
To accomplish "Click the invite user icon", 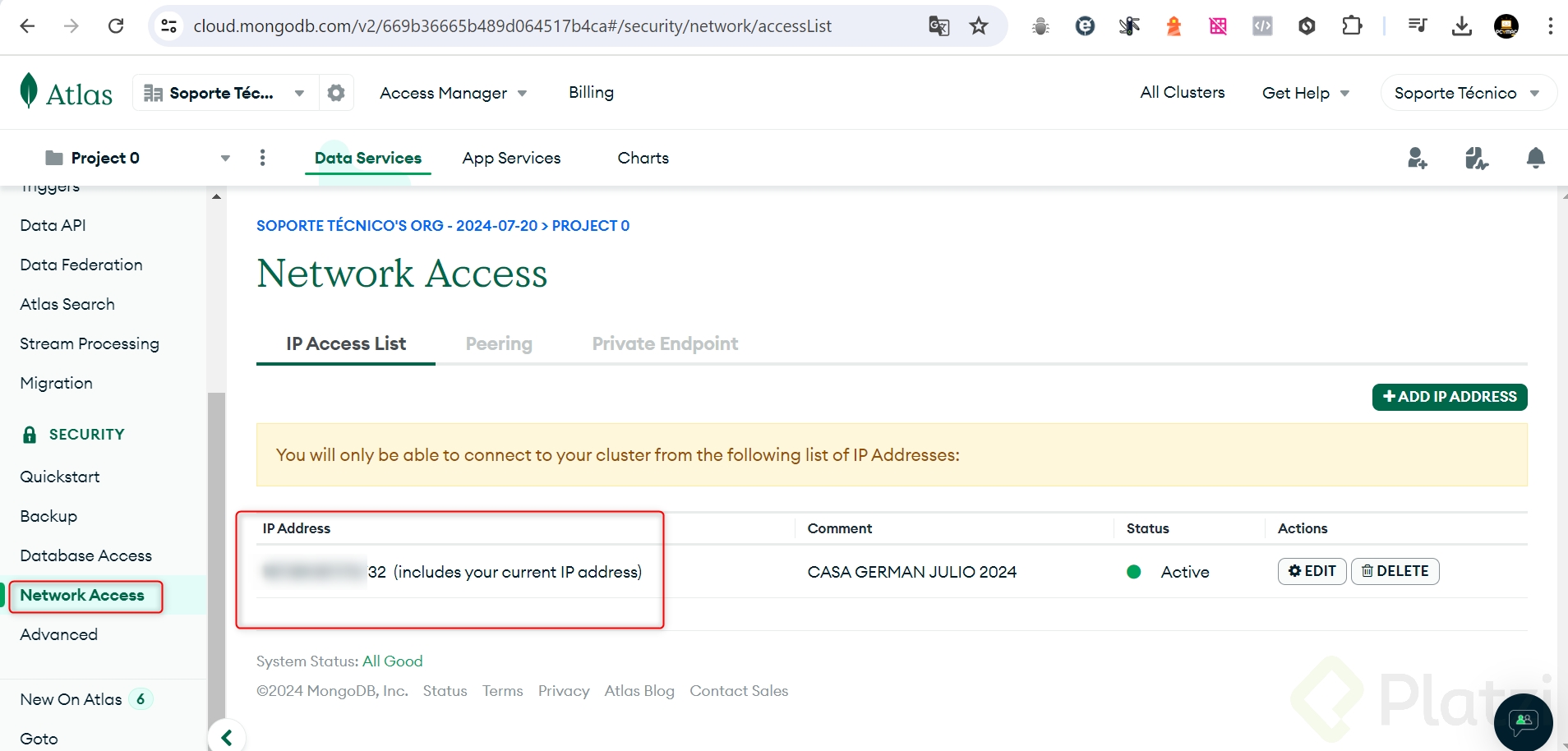I will (1417, 158).
